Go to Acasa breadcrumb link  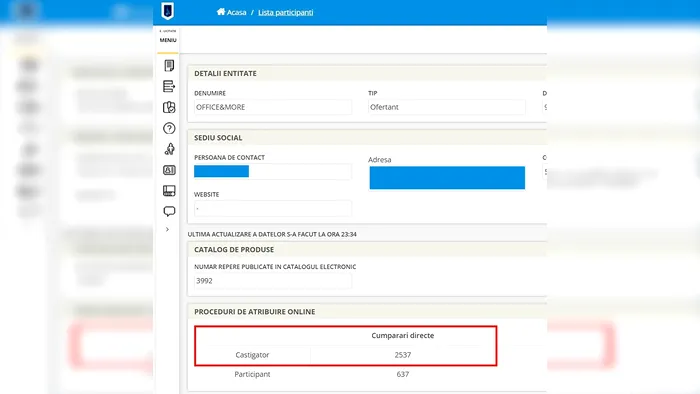click(237, 12)
